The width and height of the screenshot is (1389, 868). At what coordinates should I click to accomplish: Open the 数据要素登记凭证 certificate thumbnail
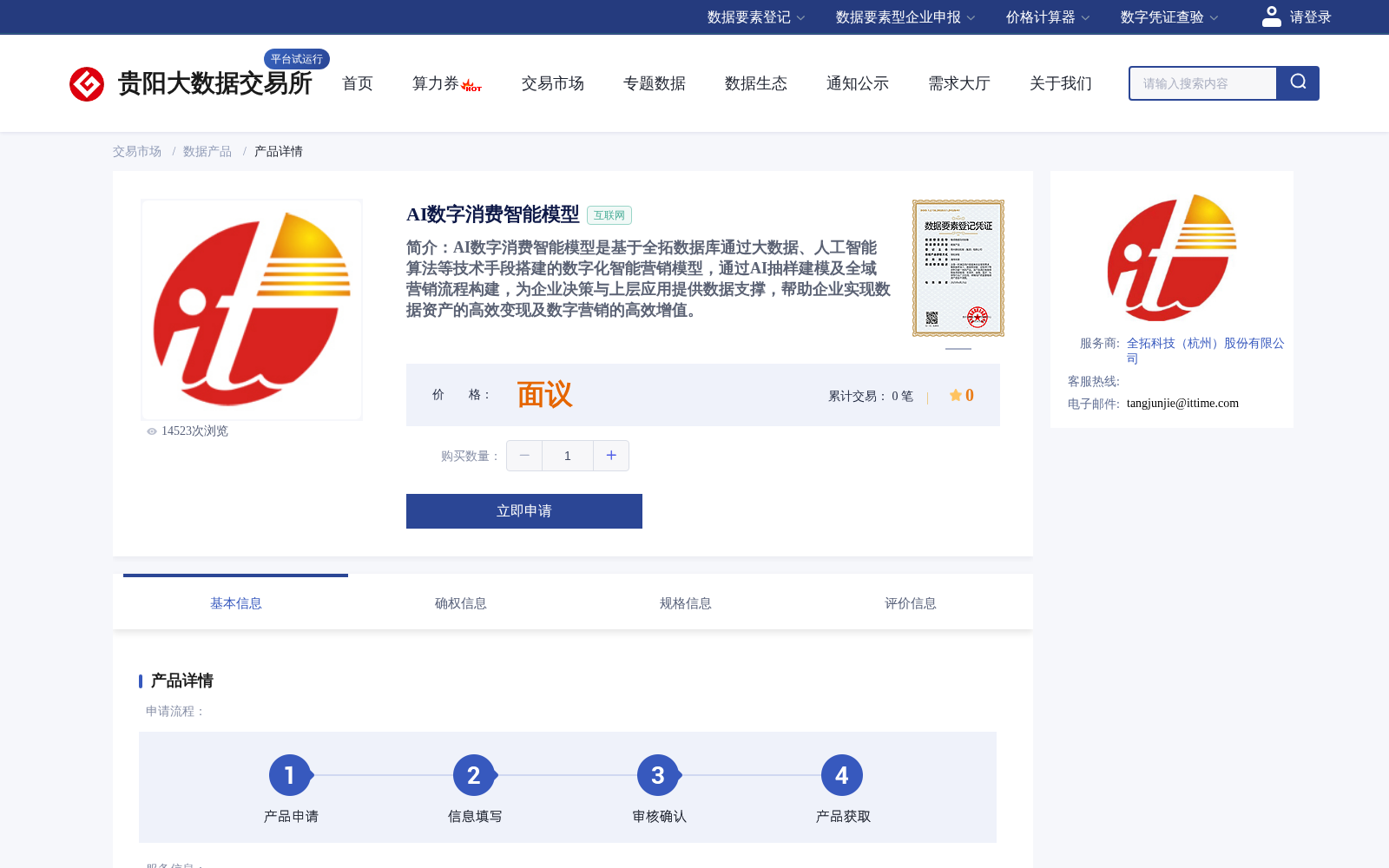pos(958,268)
